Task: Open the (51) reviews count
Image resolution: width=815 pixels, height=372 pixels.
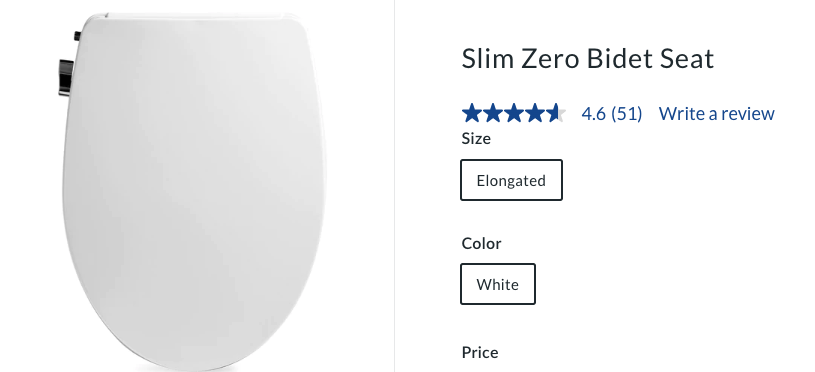Action: (626, 113)
